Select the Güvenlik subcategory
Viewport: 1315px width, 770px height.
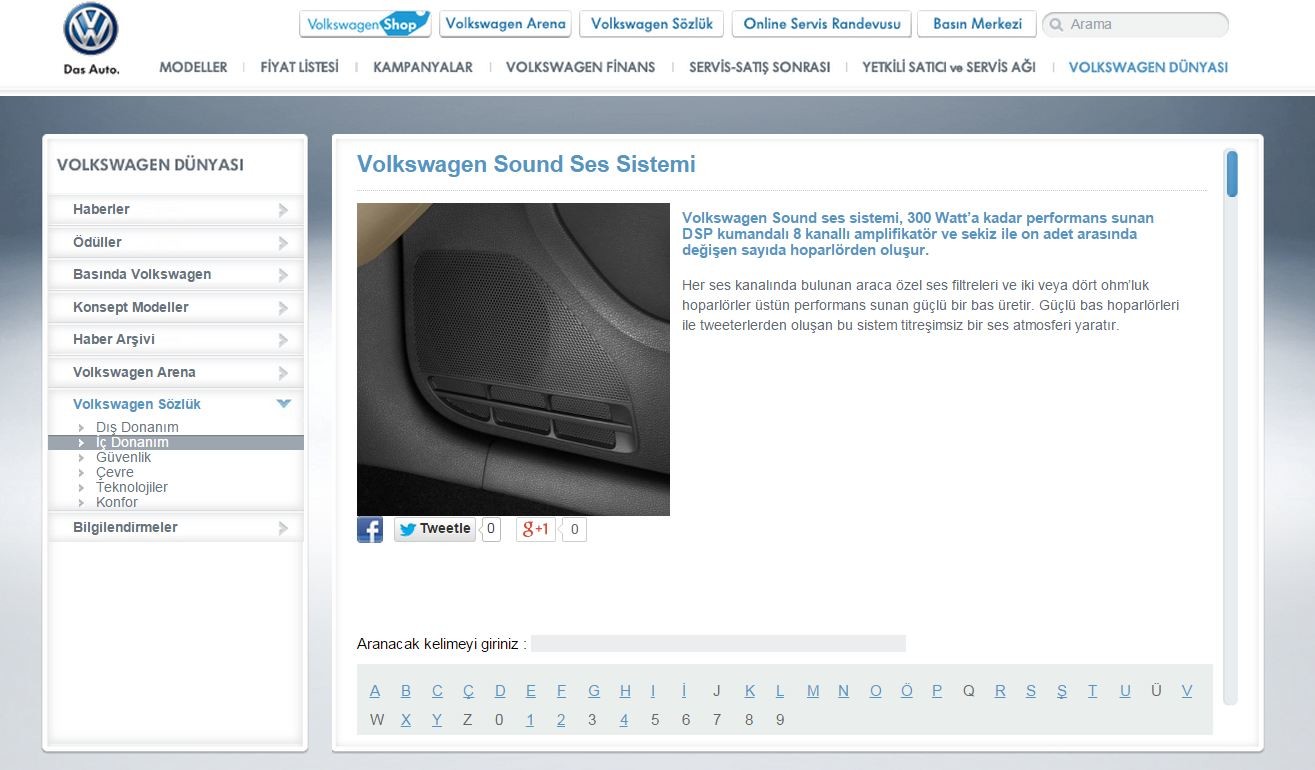123,457
